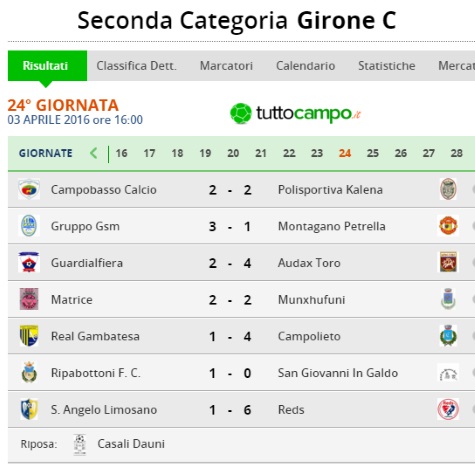Go to the Statistiche tab
This screenshot has width=475, height=468.
(387, 66)
